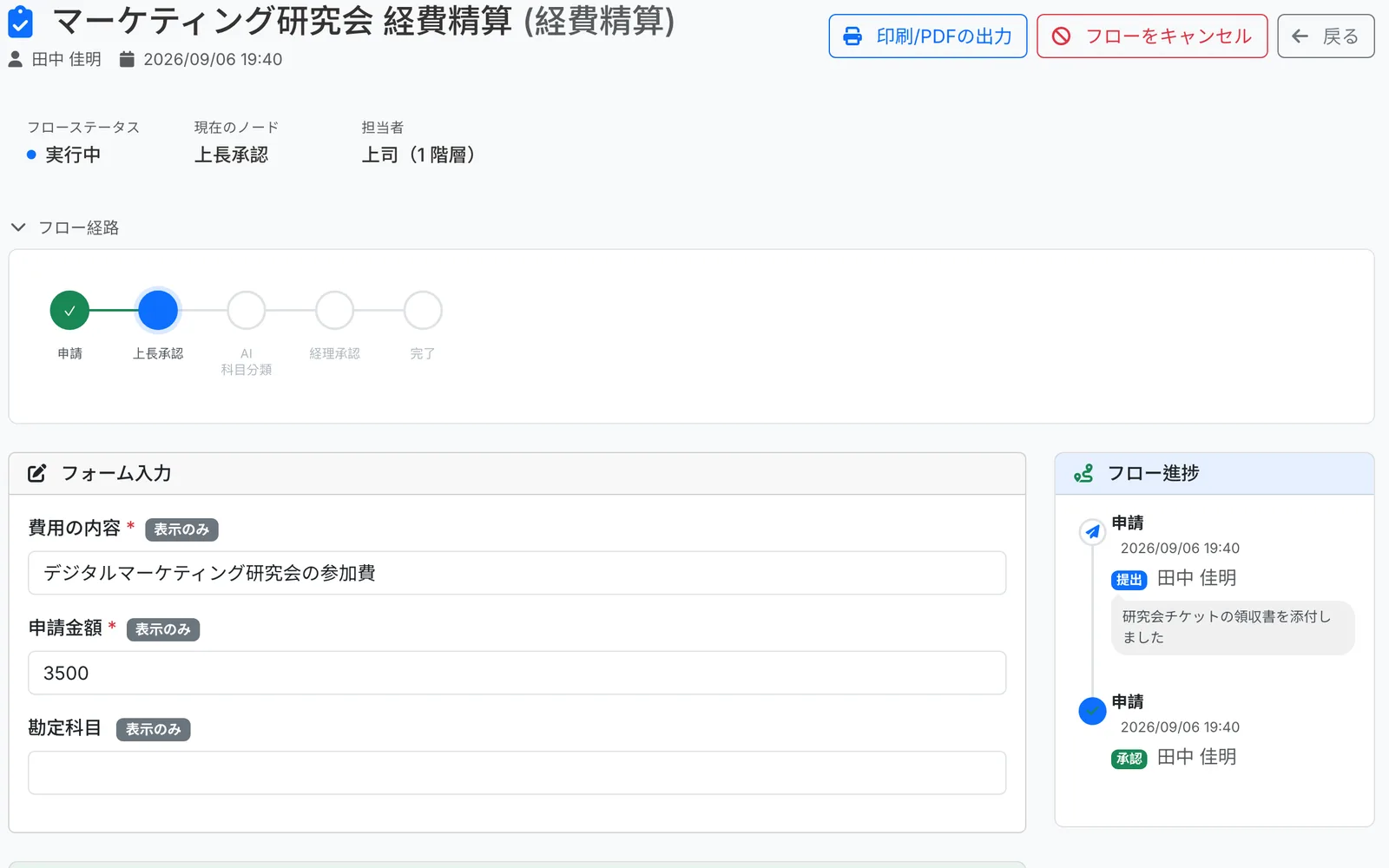The height and width of the screenshot is (868, 1389).
Task: Click the 表示のみ badge next to 費用の内容
Action: [181, 529]
